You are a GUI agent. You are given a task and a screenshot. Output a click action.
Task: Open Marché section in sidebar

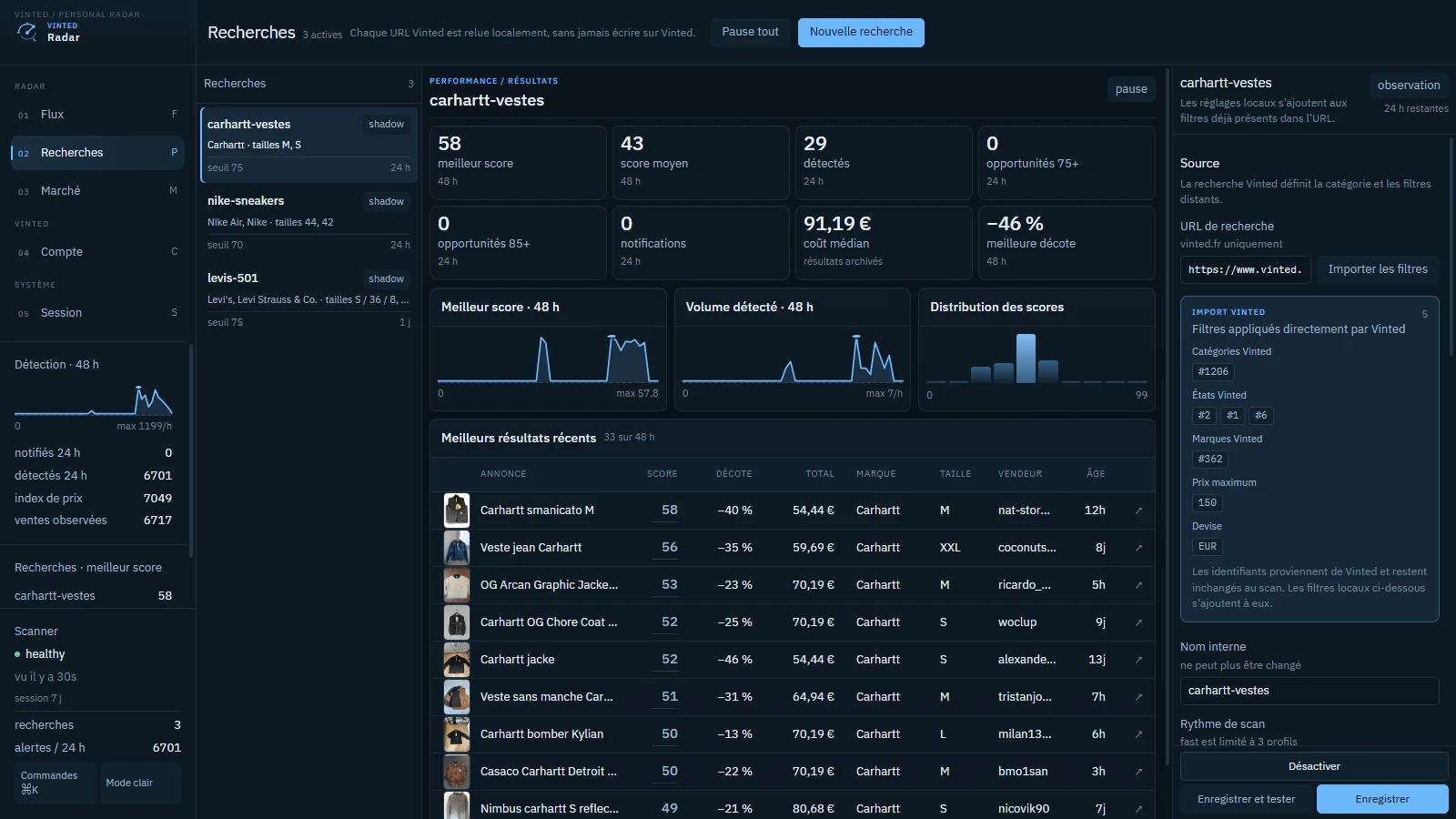[x=97, y=191]
